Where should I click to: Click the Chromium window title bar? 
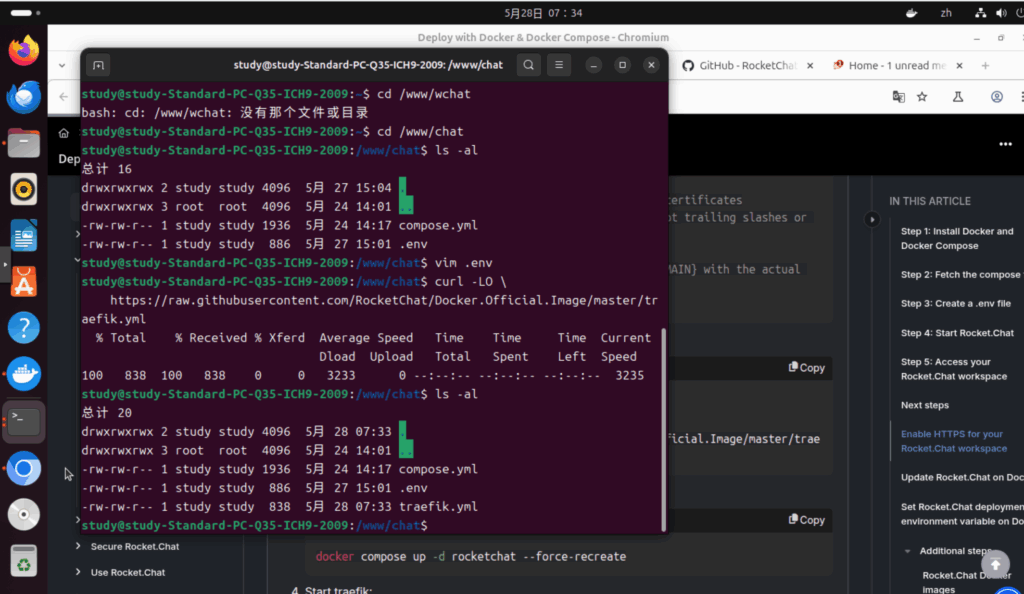(x=543, y=37)
